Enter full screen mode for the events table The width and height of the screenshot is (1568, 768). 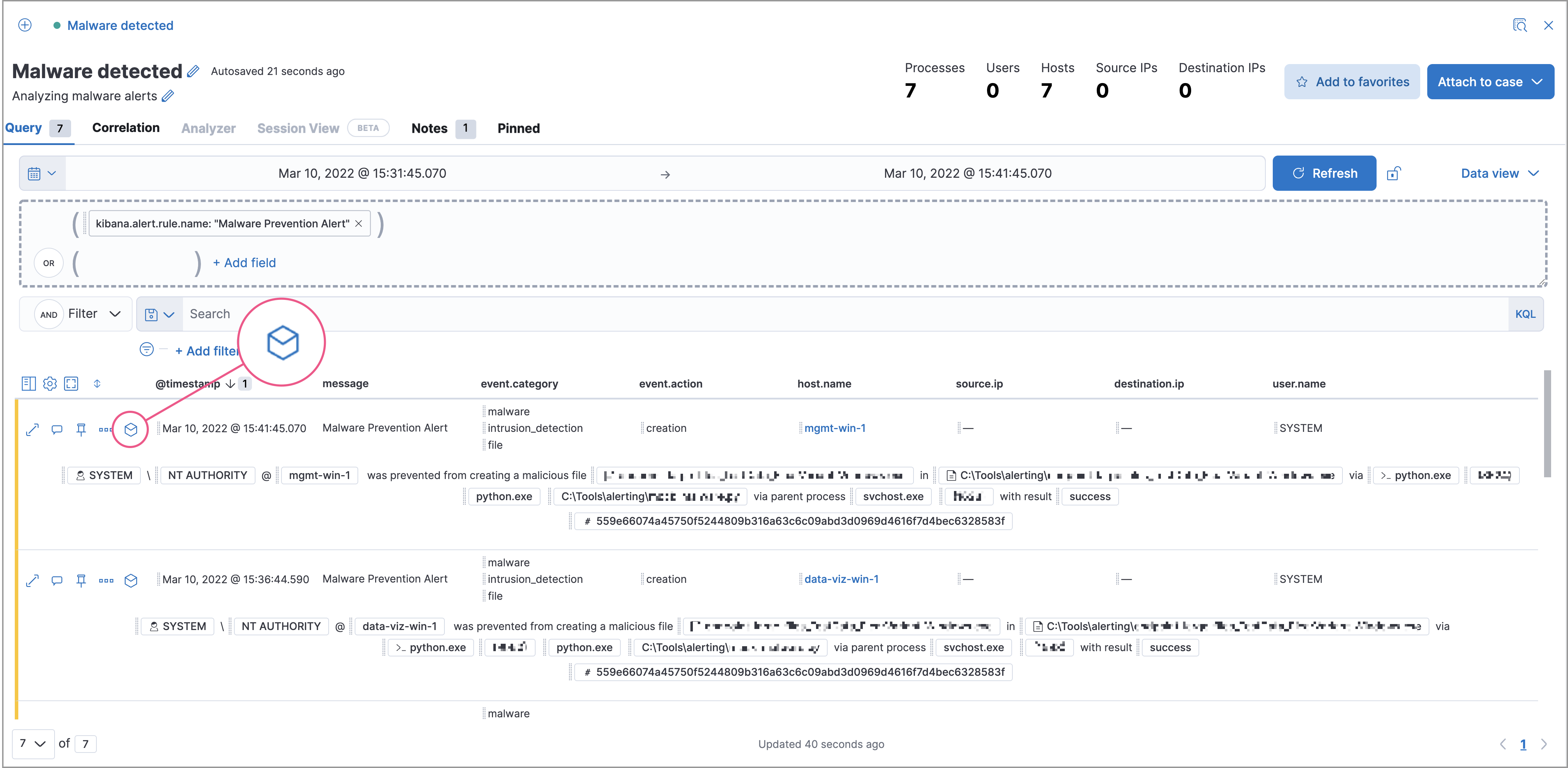(72, 384)
